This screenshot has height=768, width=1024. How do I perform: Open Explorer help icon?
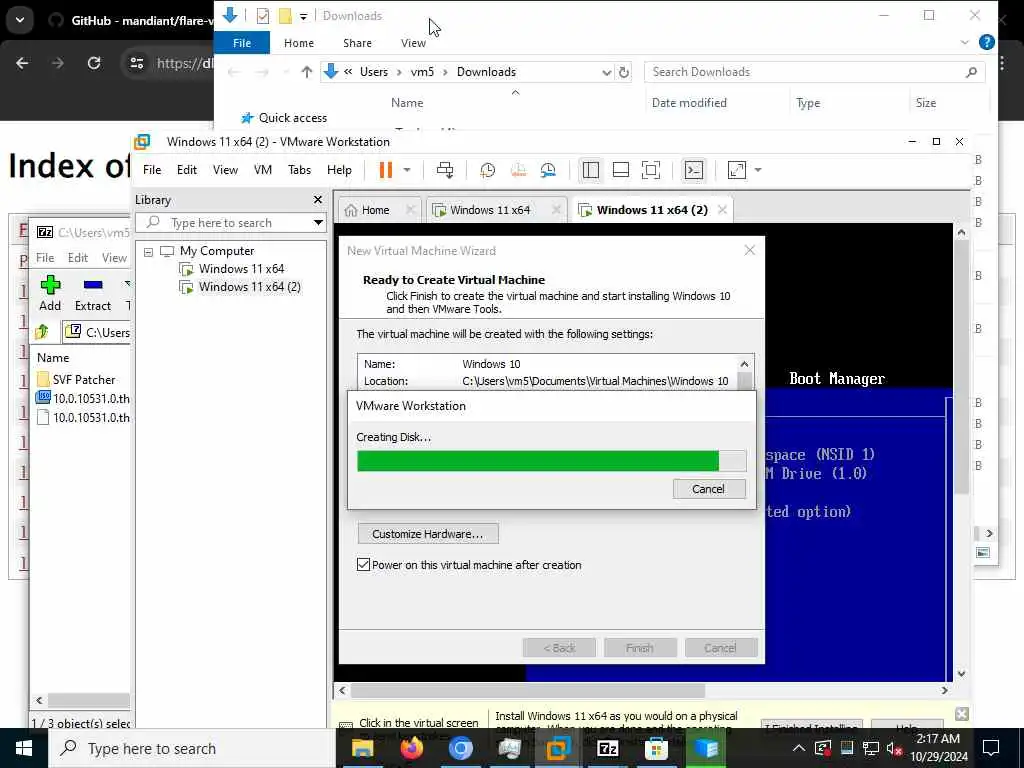pos(987,42)
